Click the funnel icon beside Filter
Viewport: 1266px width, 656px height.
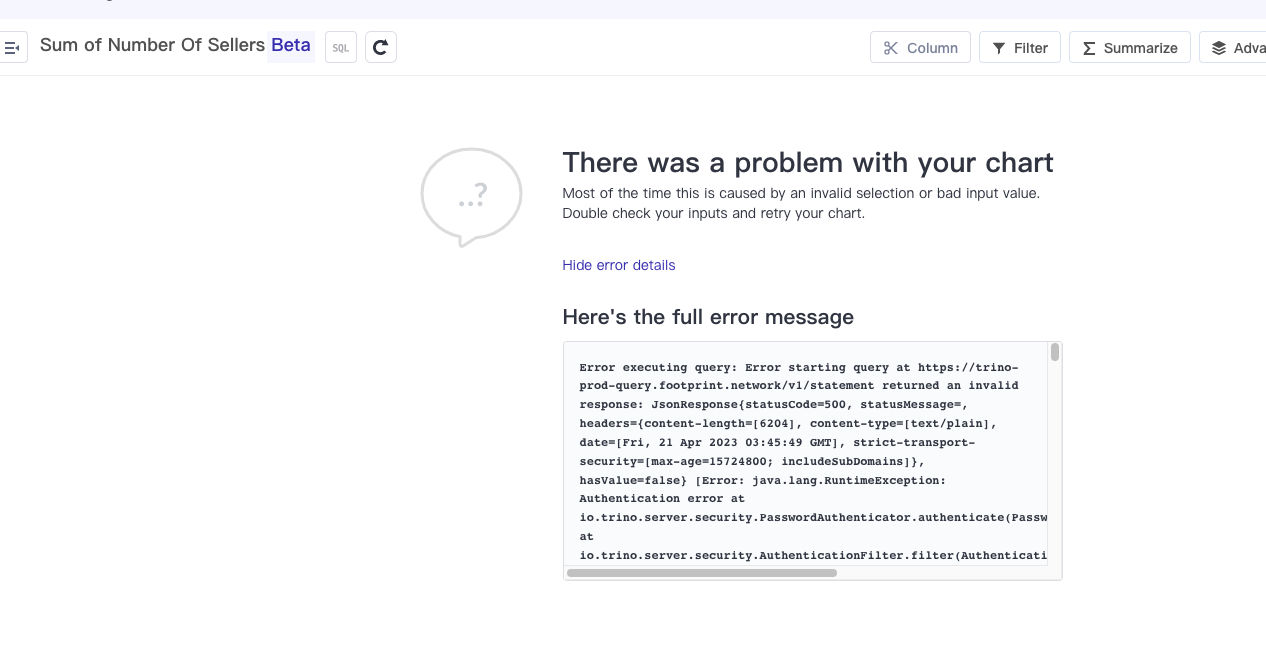click(x=998, y=47)
